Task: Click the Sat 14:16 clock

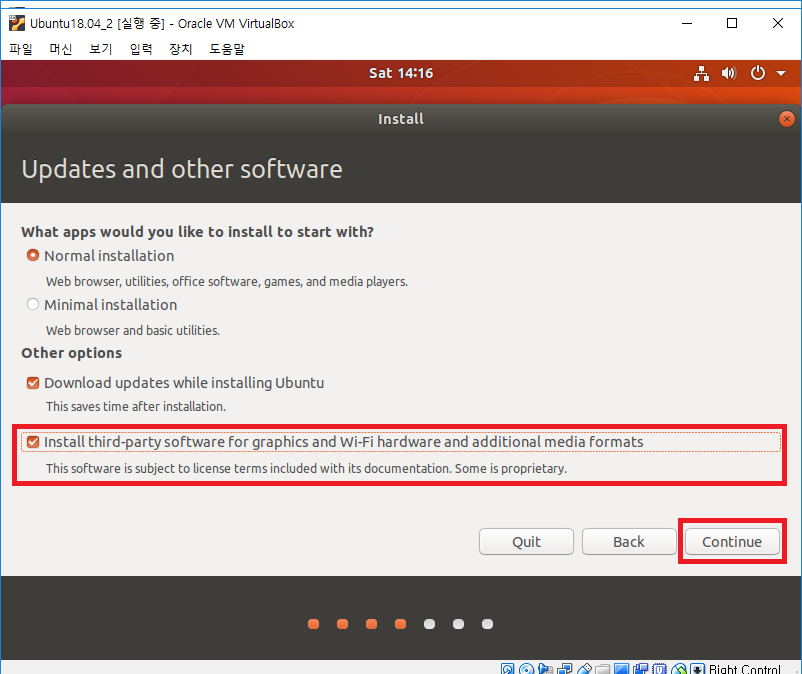Action: point(401,73)
